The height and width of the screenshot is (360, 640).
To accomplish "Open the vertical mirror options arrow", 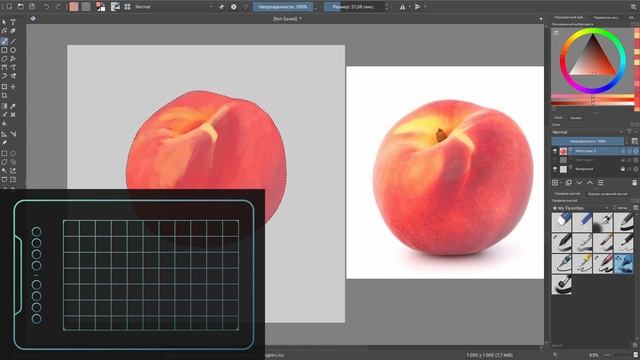I will coord(425,7).
